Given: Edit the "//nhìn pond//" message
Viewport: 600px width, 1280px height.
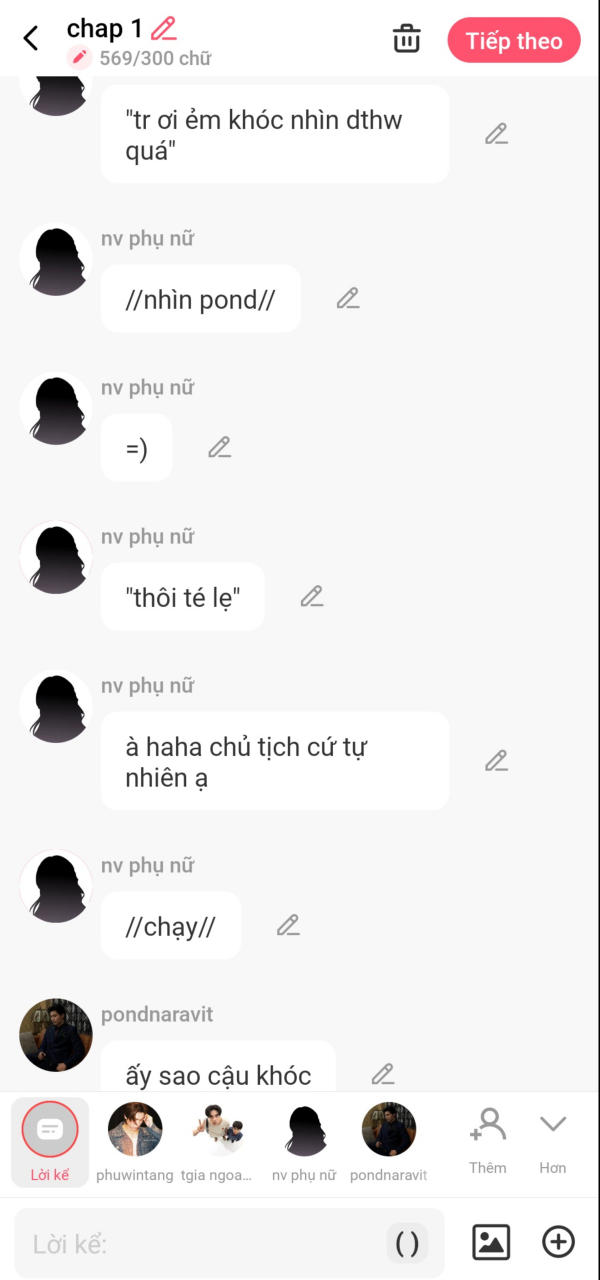Looking at the screenshot, I should click(348, 298).
